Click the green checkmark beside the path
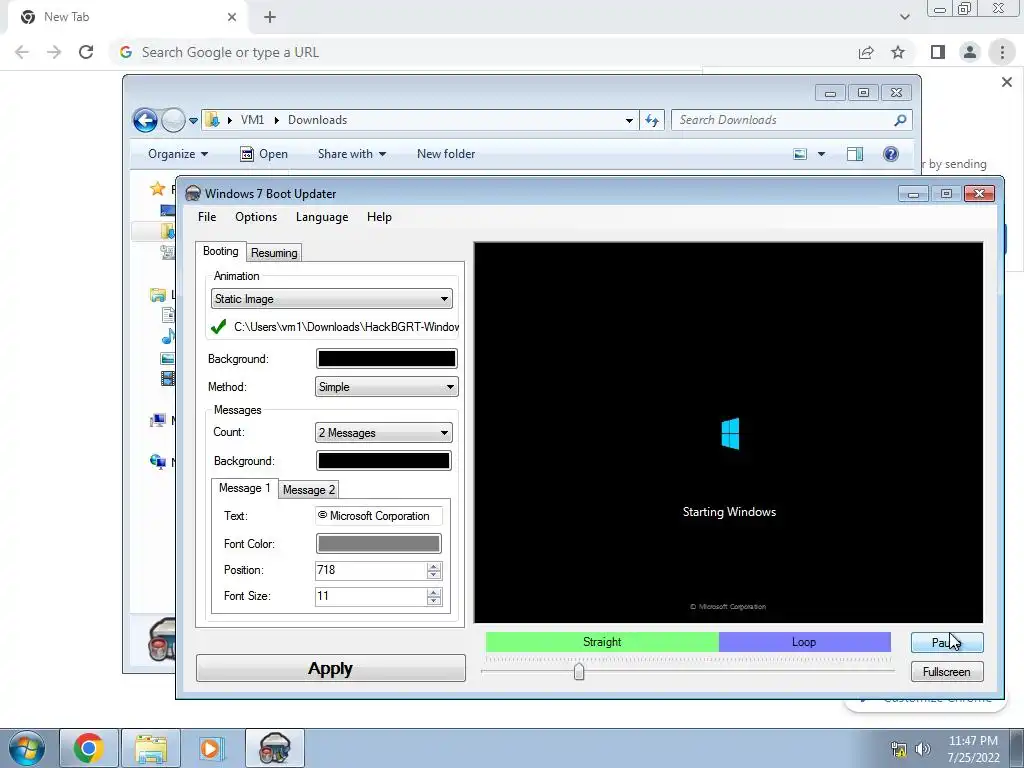1024x768 pixels. pyautogui.click(x=219, y=327)
